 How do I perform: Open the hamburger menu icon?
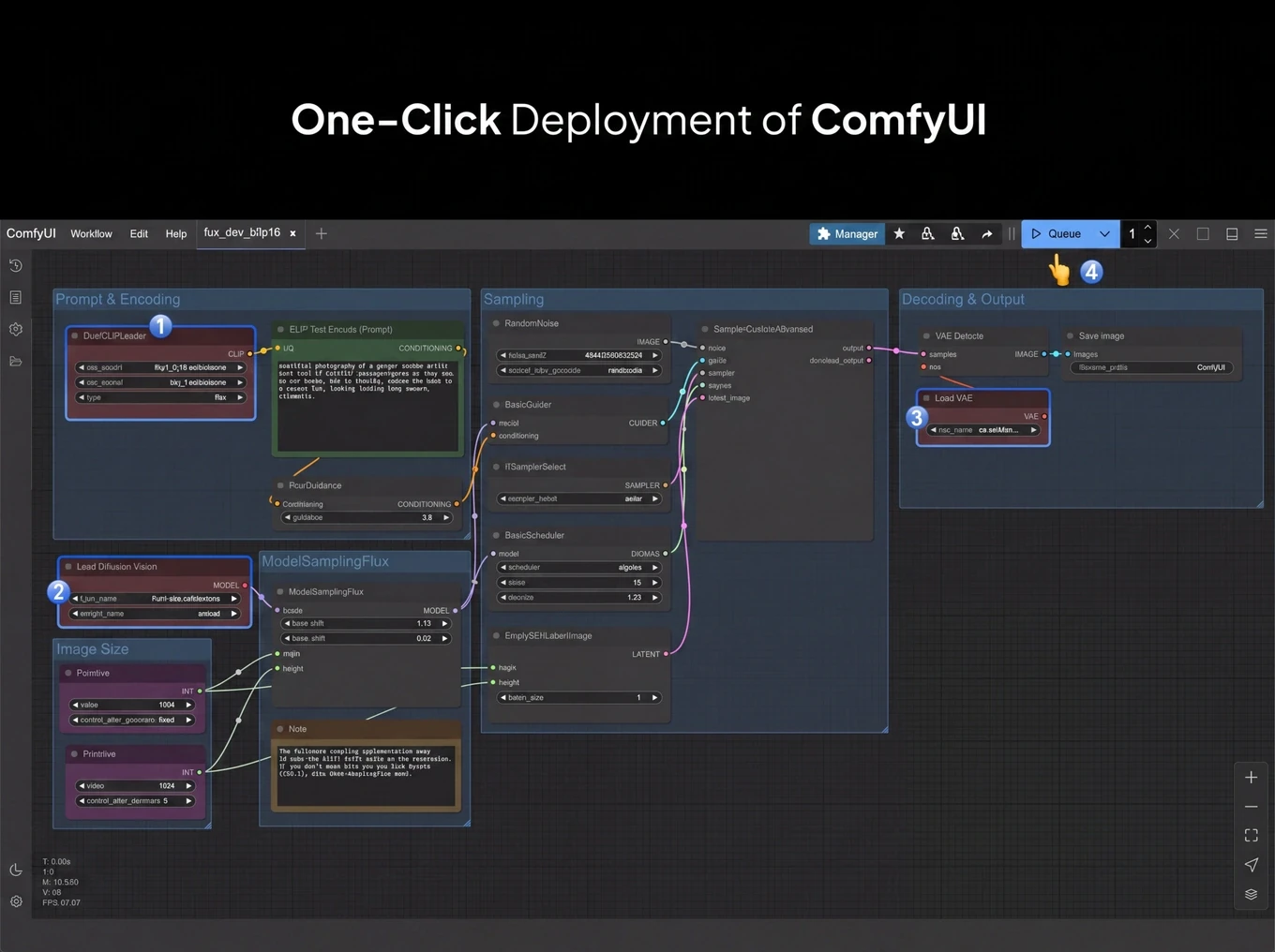click(x=1261, y=233)
